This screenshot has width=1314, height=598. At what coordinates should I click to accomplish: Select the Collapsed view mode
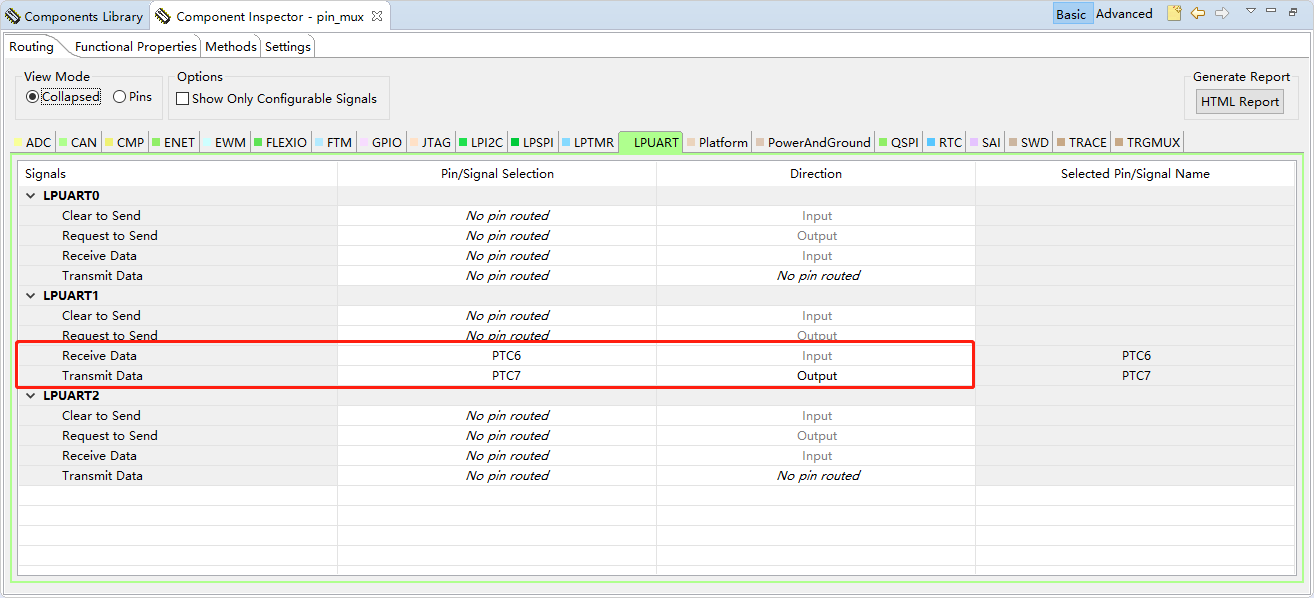coord(63,97)
